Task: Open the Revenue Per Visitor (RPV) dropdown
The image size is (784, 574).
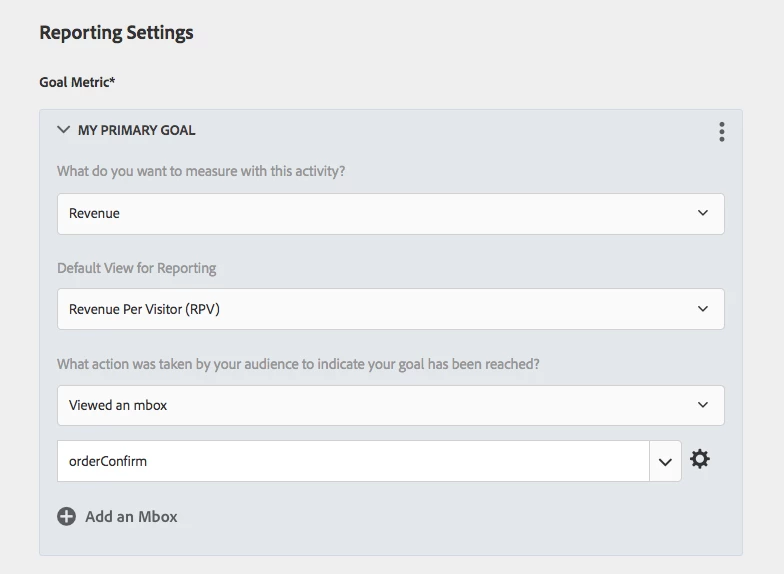Action: pos(380,309)
